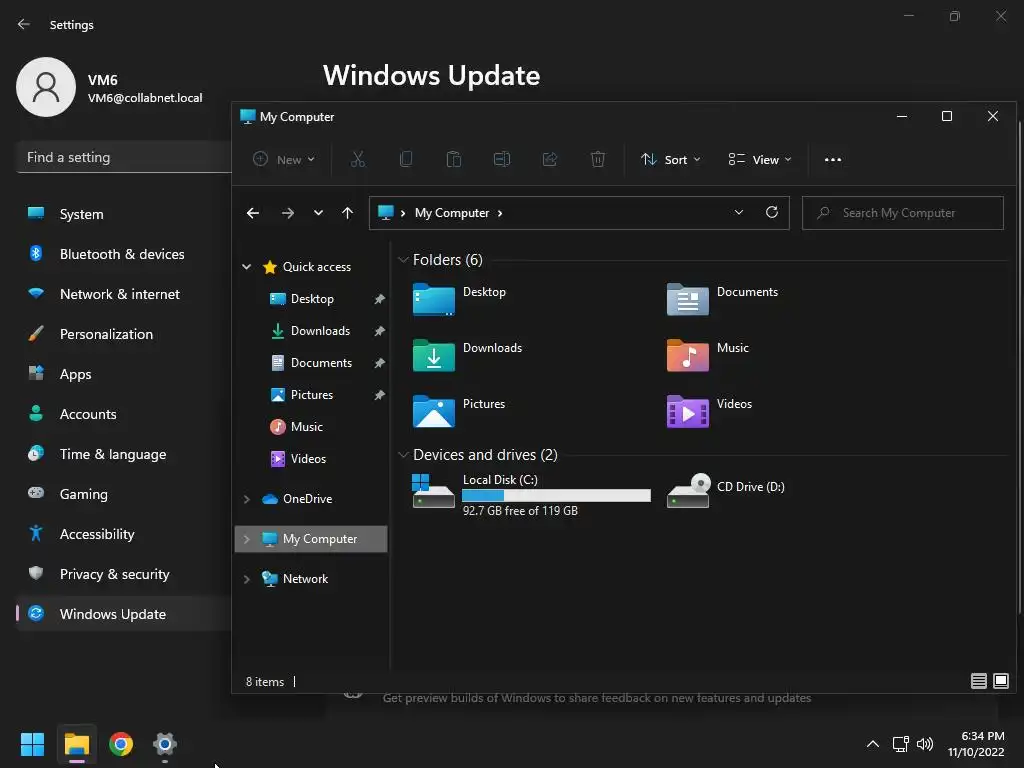Open the Downloads folder in Folders group
The image size is (1024, 768).
(x=468, y=355)
